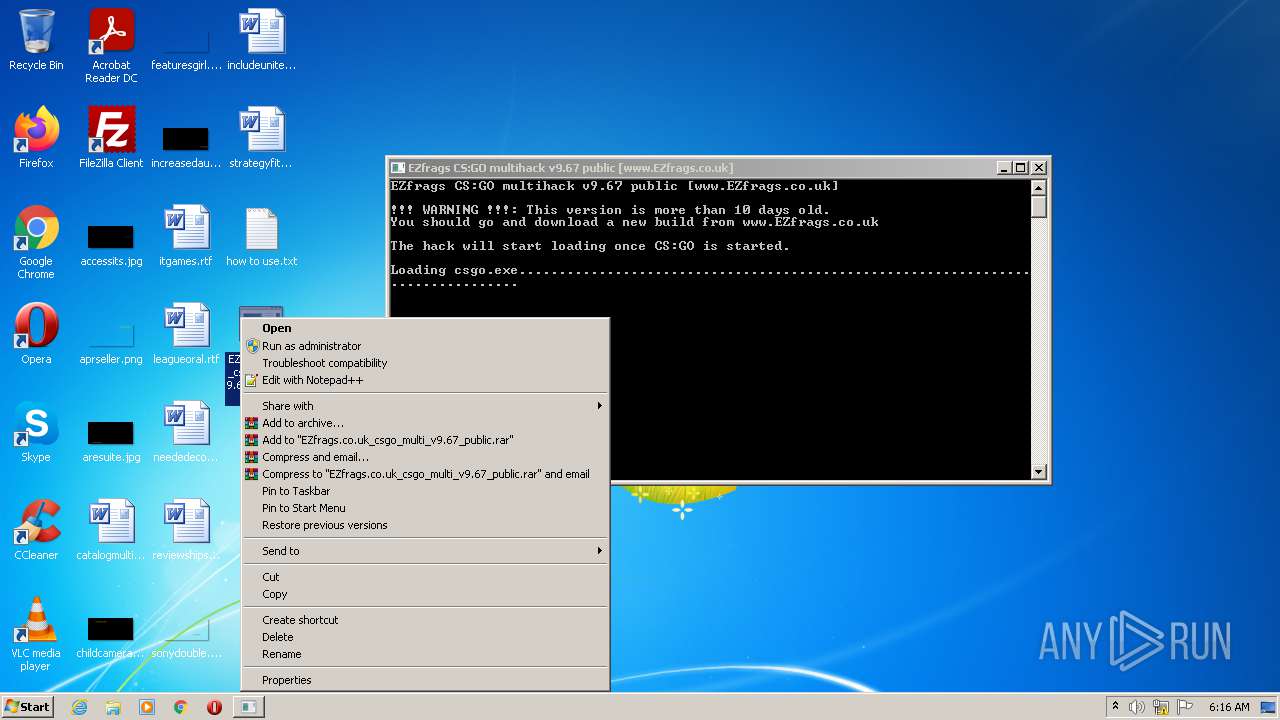The height and width of the screenshot is (720, 1280).
Task: Launch Opera from the desktop
Action: 36,334
